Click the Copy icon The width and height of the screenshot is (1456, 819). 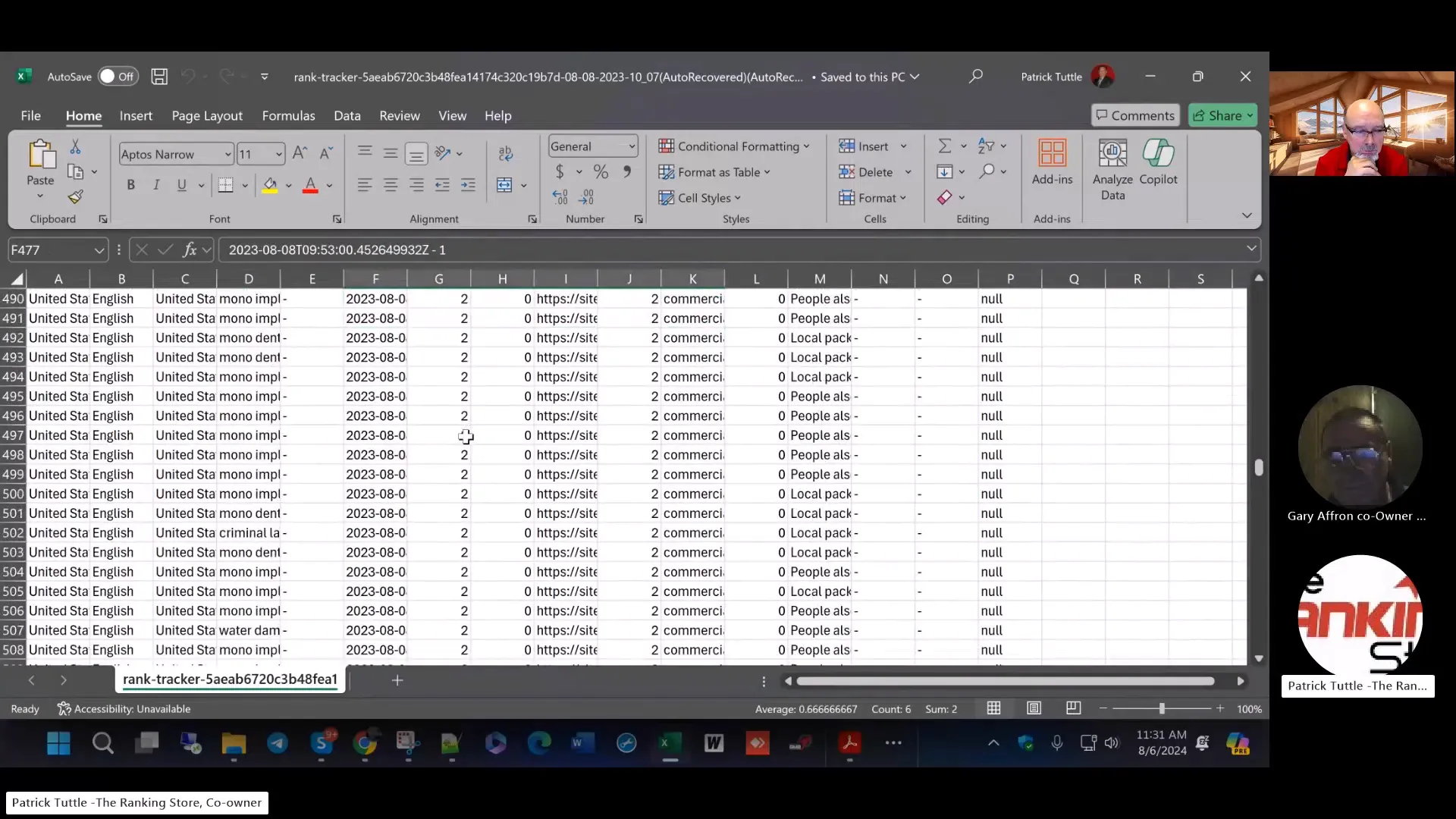pos(75,172)
